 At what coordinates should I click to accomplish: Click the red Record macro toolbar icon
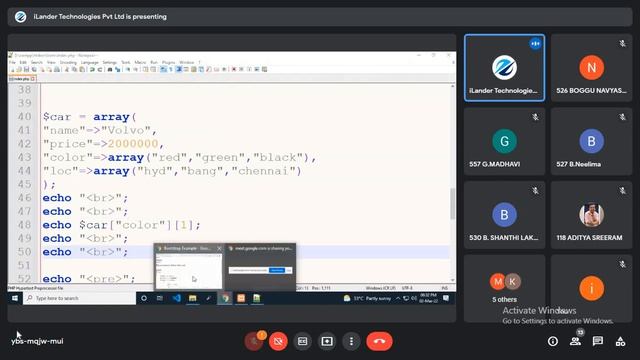click(x=234, y=69)
